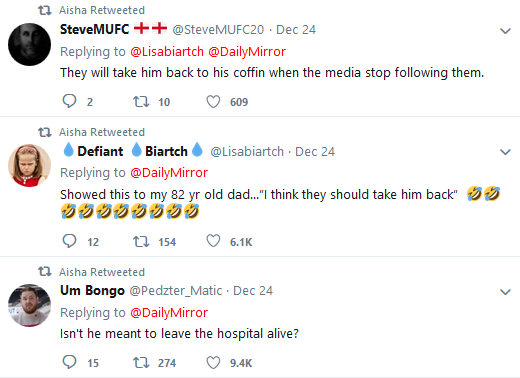The width and height of the screenshot is (520, 378).
Task: View SteveMUFC's dark profile picture
Action: pyautogui.click(x=29, y=44)
